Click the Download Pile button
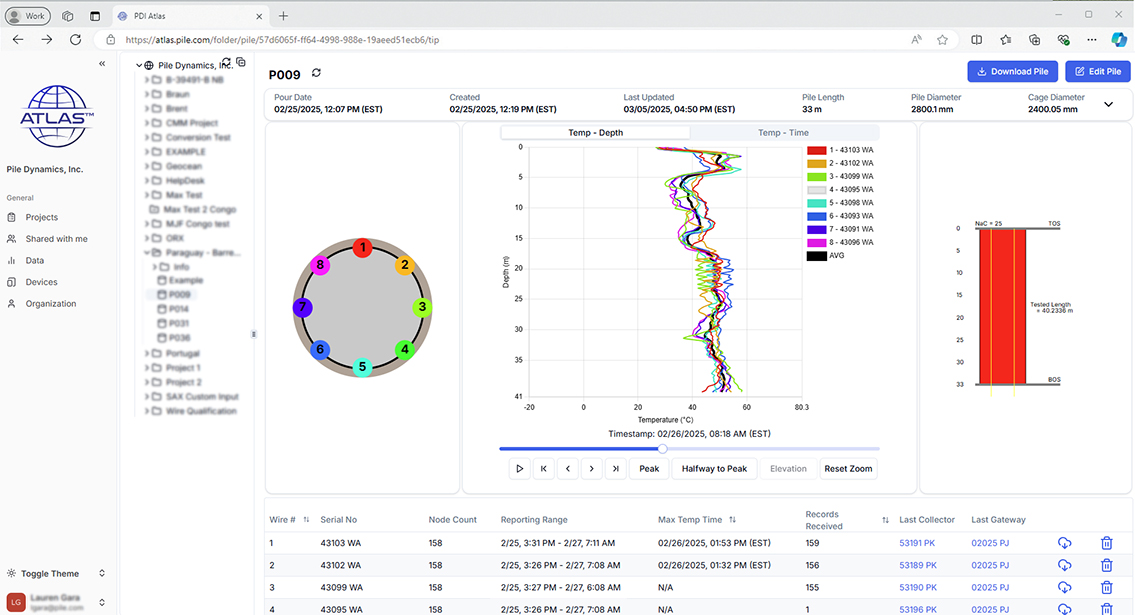The image size is (1135, 615). pos(1013,72)
